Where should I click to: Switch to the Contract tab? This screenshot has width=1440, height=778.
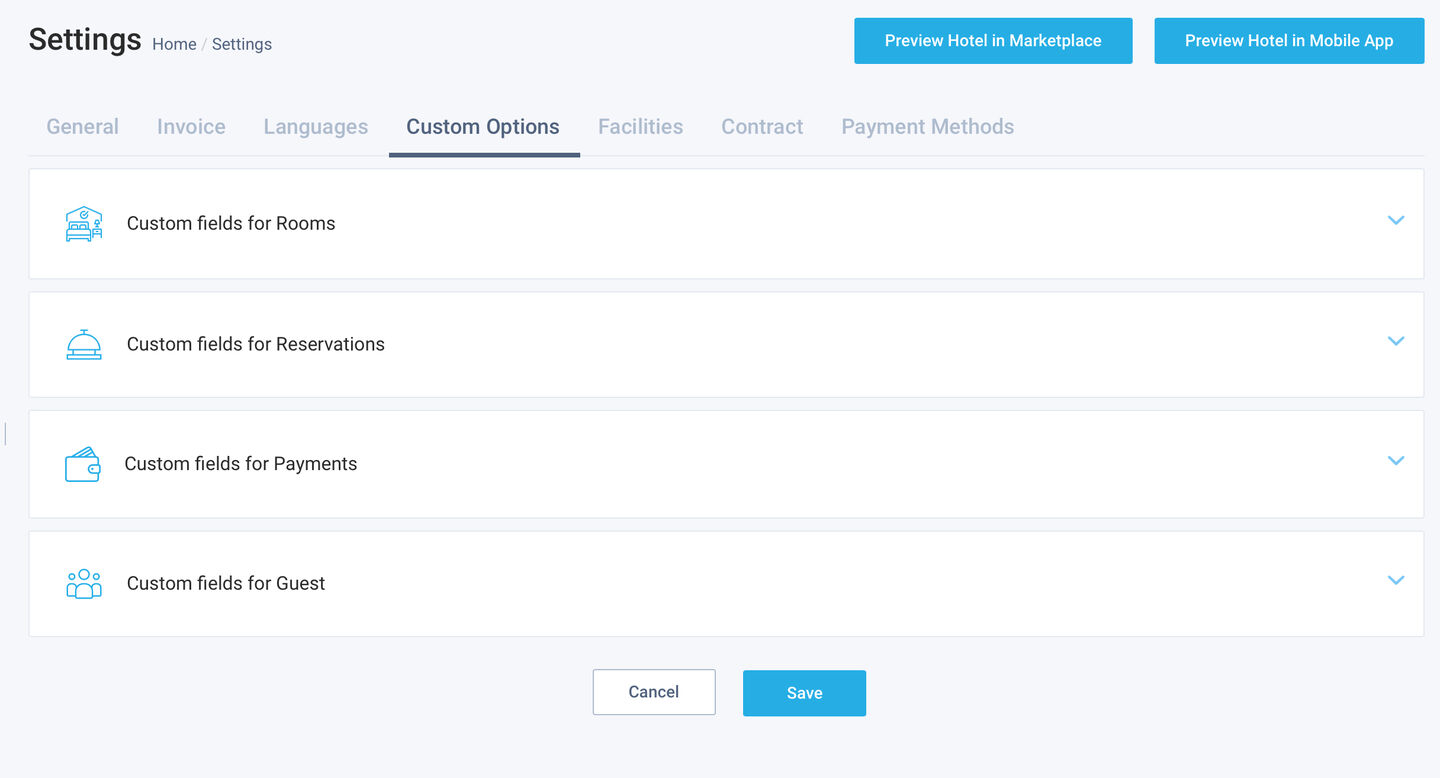pyautogui.click(x=762, y=127)
